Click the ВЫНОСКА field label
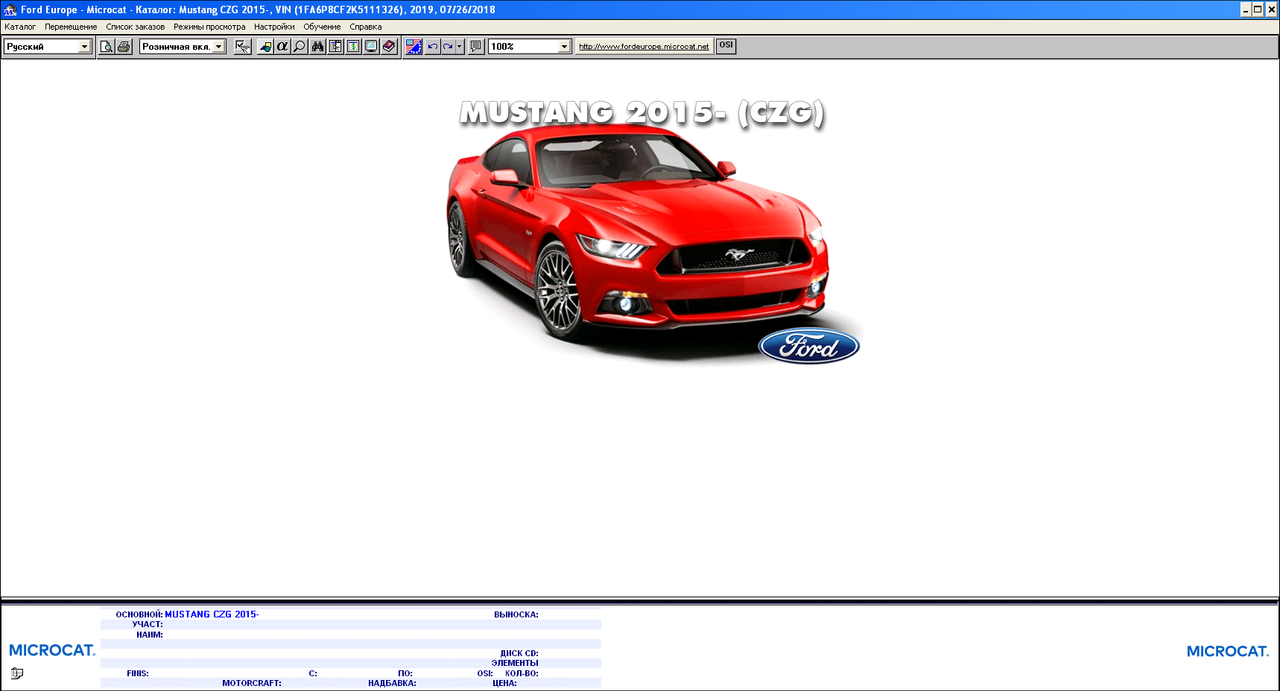Screen dimensions: 1280x691 point(516,614)
